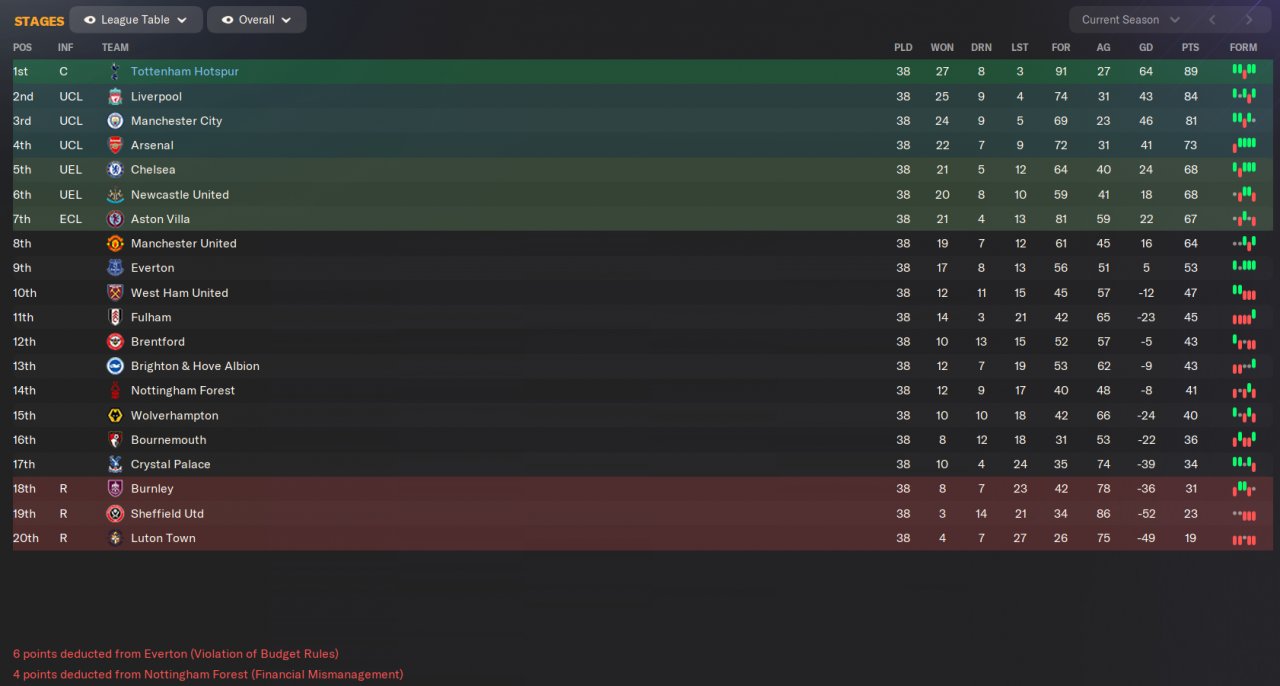Sort table by GD column header

(1146, 47)
